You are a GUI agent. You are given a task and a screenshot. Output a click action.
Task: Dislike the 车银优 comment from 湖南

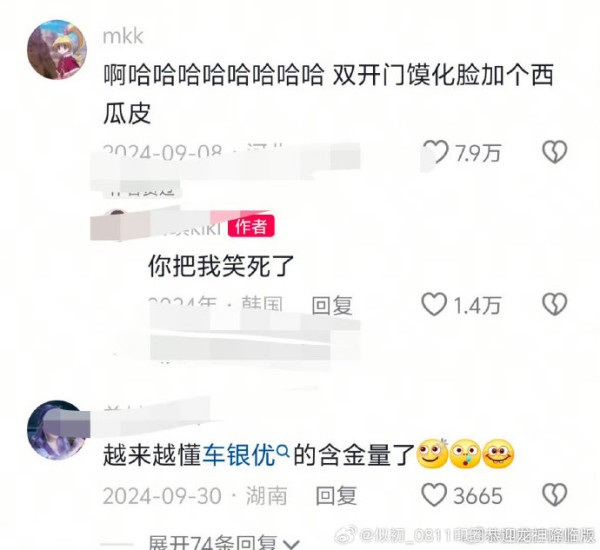click(x=554, y=495)
